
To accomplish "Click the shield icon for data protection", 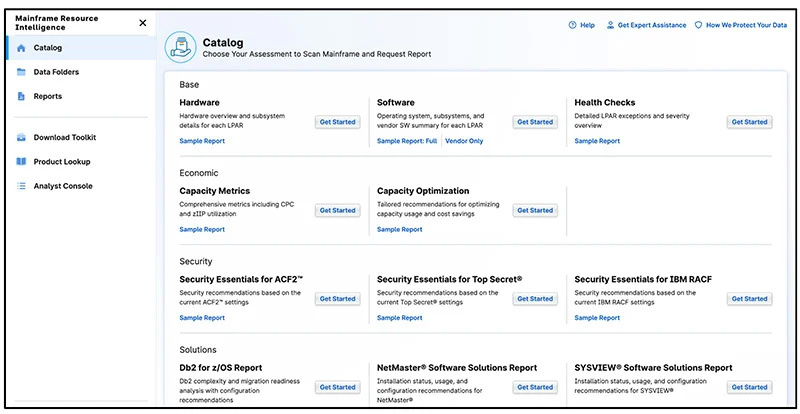I will click(x=698, y=25).
